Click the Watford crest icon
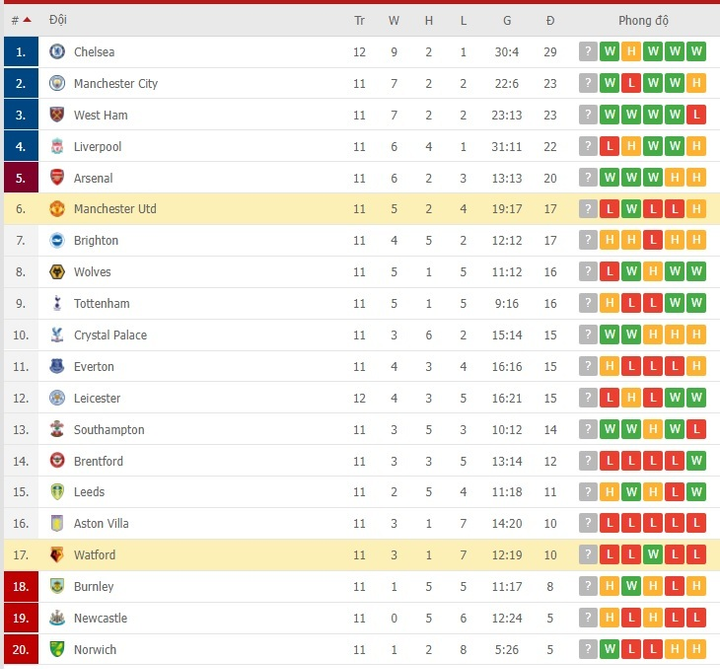This screenshot has height=669, width=720. (x=57, y=555)
